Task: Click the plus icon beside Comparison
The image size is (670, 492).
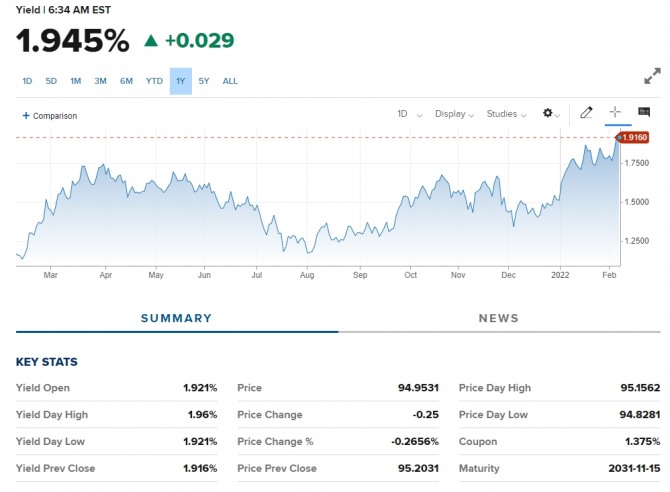Action: 26,115
